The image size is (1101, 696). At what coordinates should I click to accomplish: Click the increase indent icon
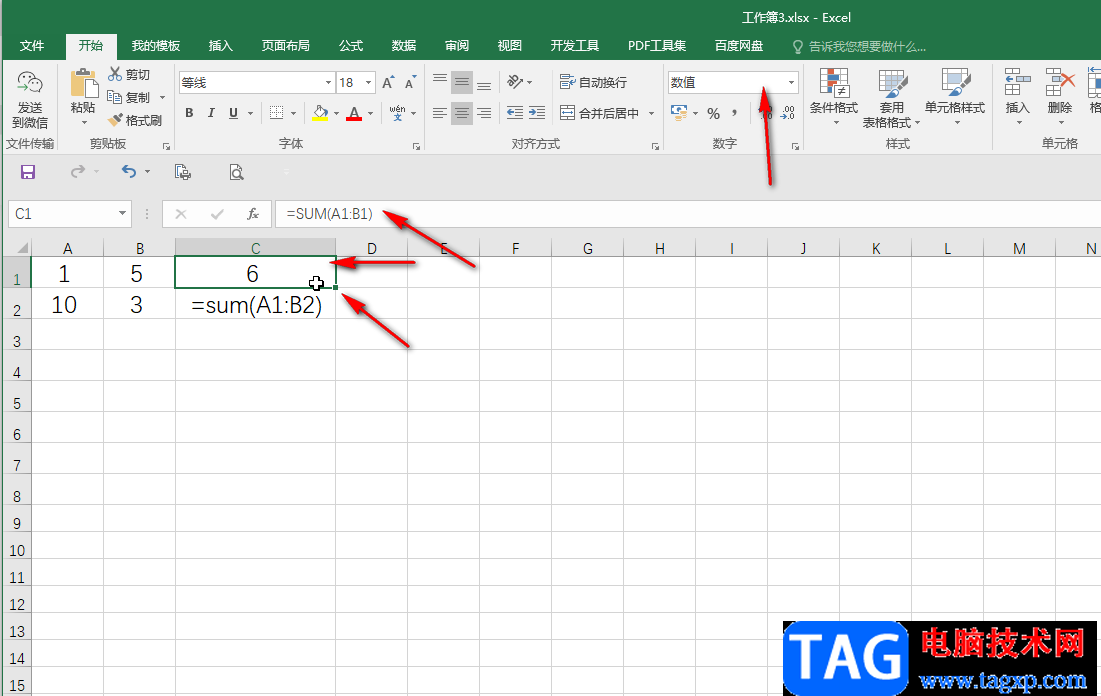537,112
